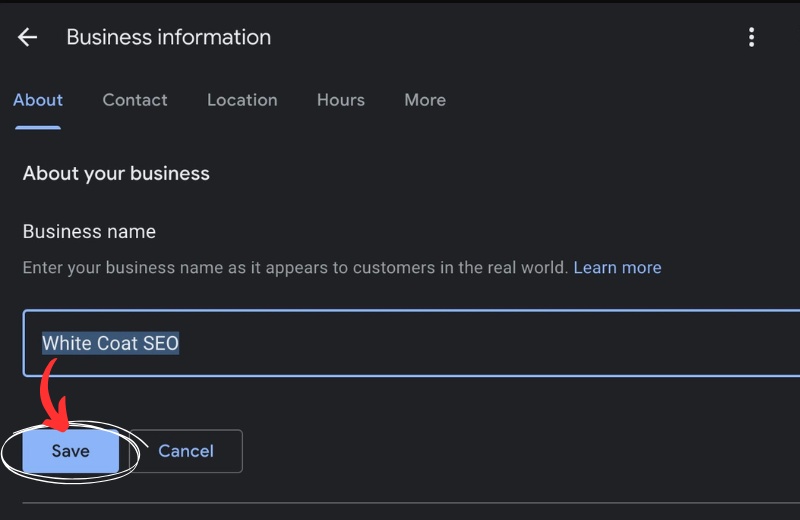Go back using the left arrow icon
Screen dimensions: 800x520
pyautogui.click(x=27, y=37)
